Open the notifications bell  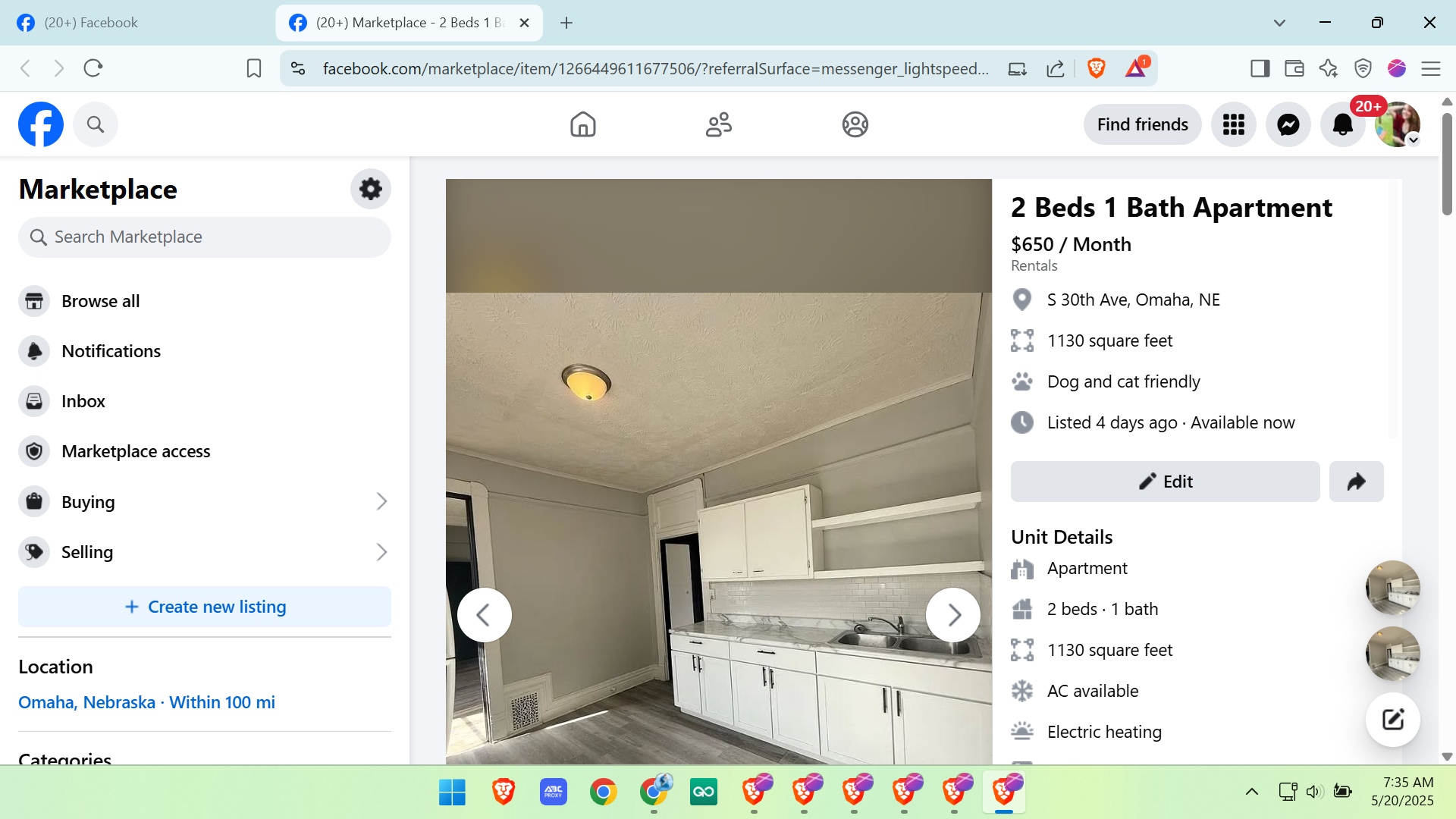[1342, 124]
